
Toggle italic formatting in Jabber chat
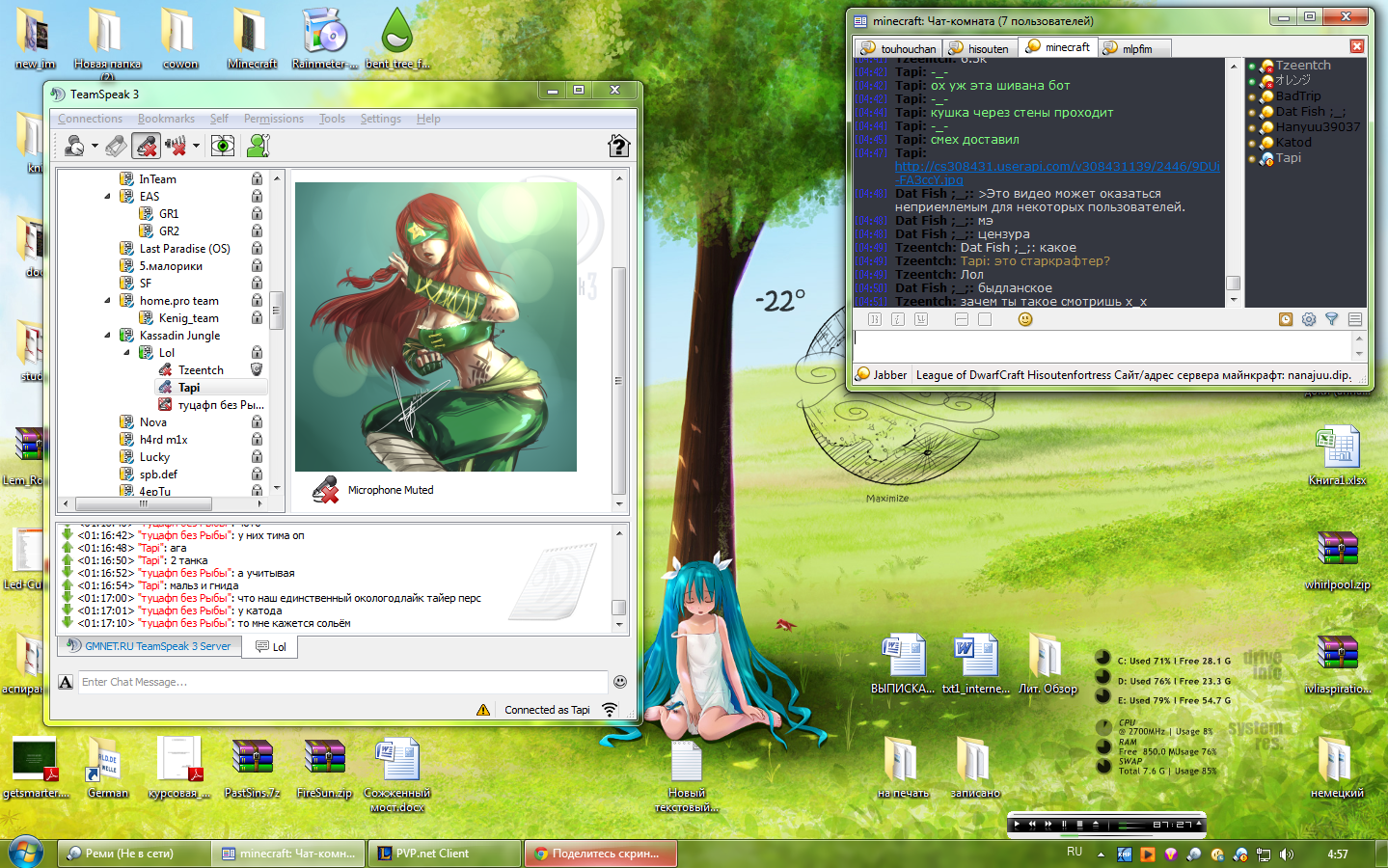pyautogui.click(x=898, y=319)
